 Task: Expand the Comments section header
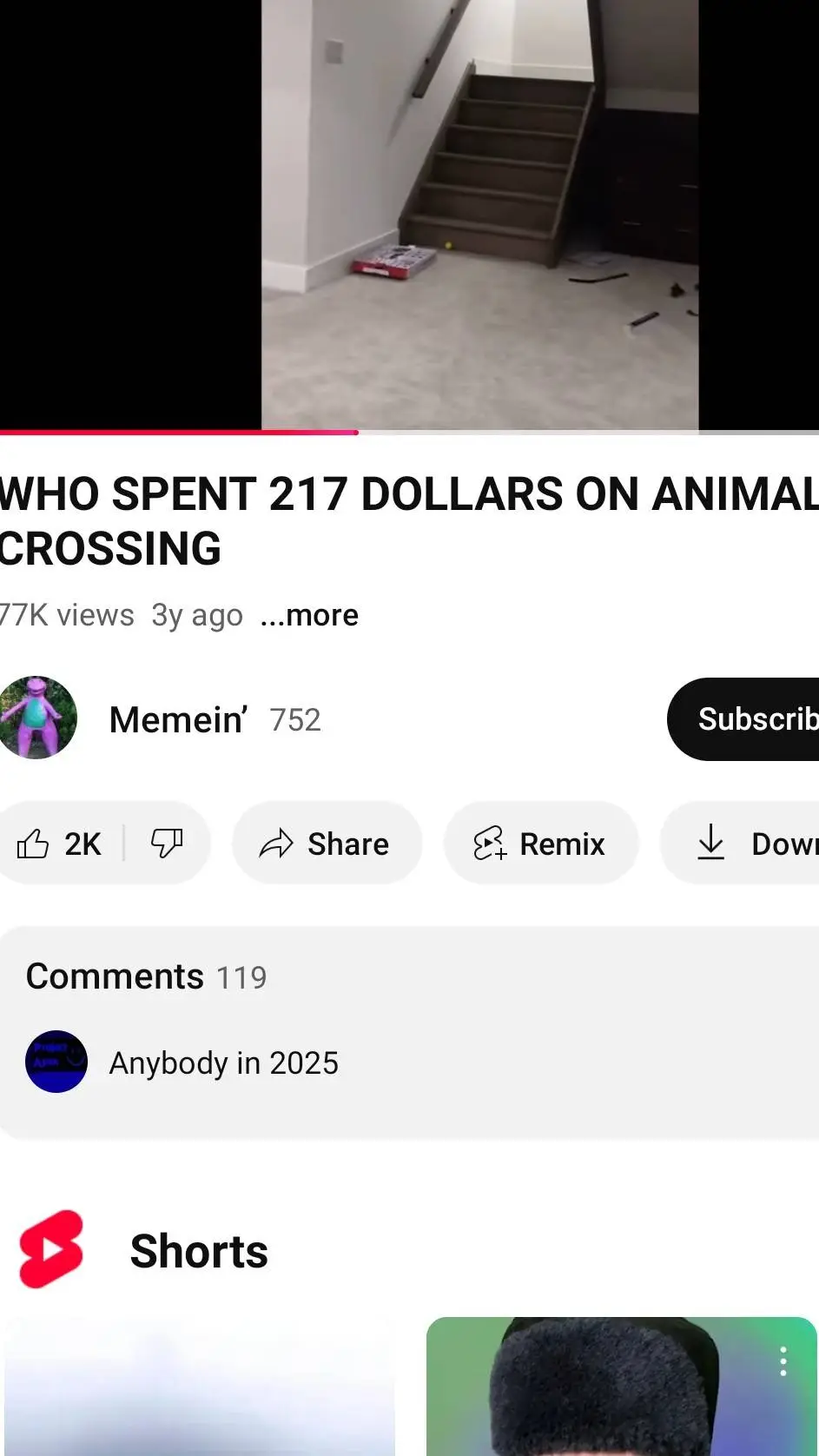tap(146, 976)
